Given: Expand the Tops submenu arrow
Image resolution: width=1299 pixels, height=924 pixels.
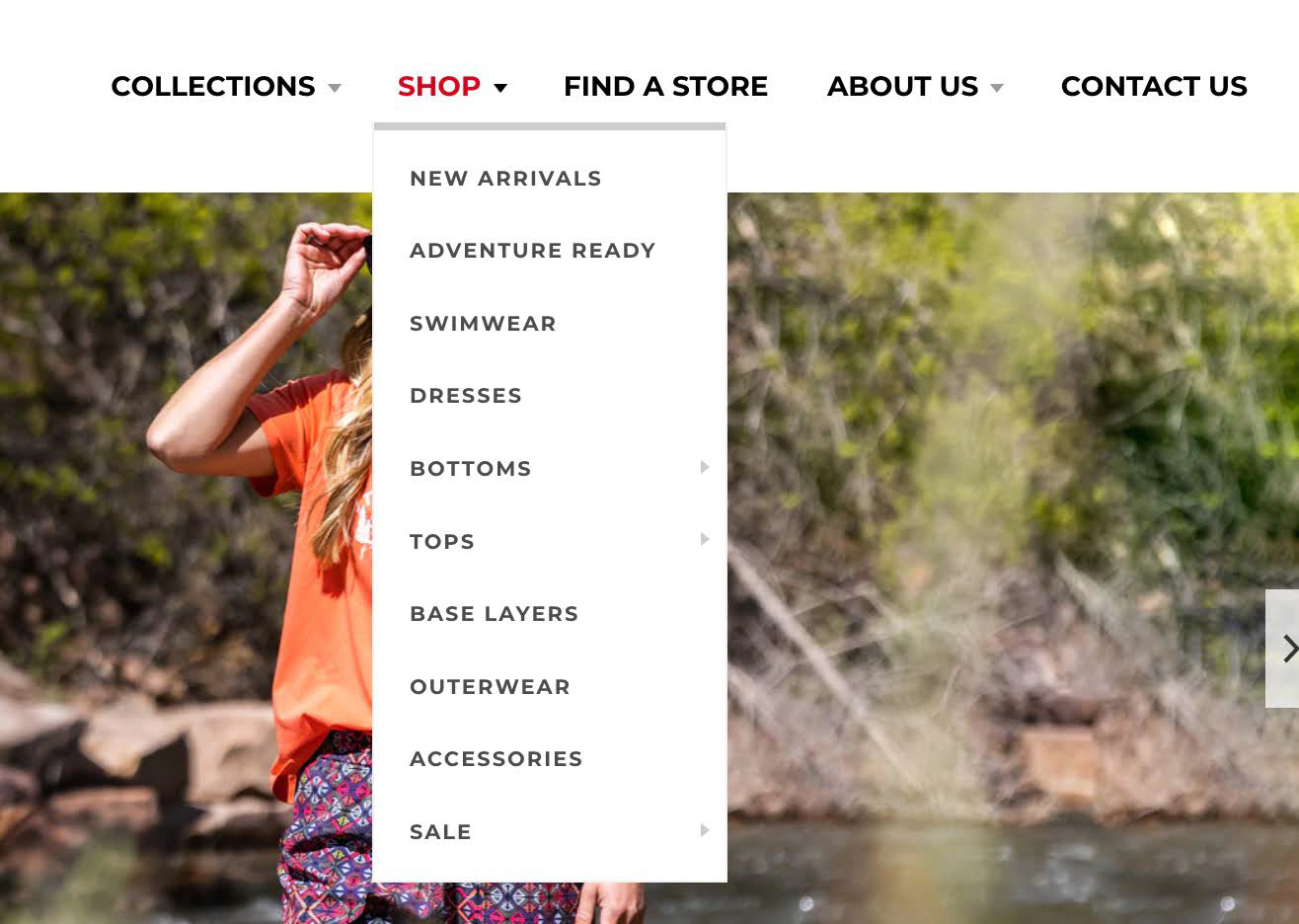Looking at the screenshot, I should tap(705, 539).
